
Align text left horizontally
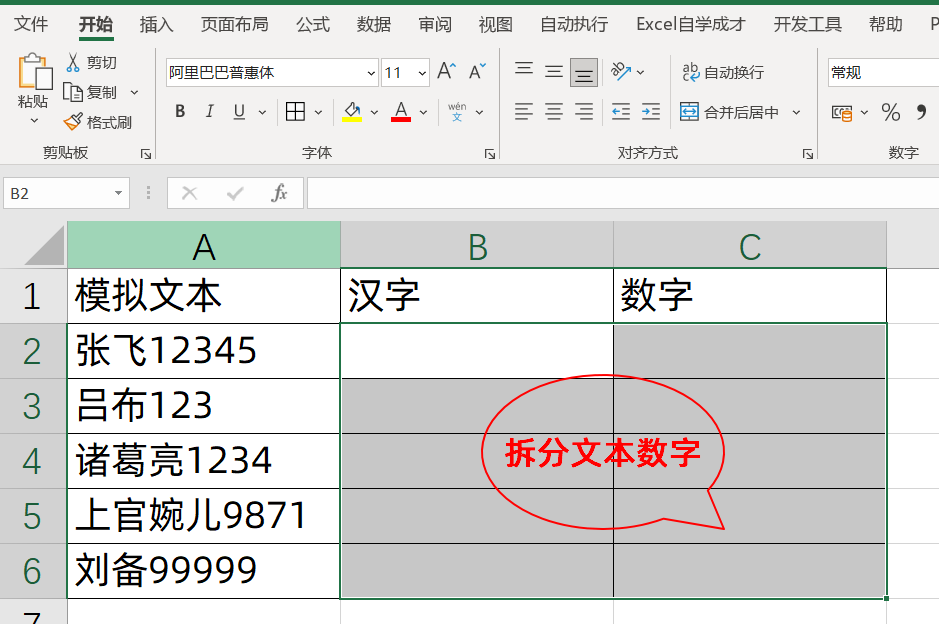(x=524, y=111)
